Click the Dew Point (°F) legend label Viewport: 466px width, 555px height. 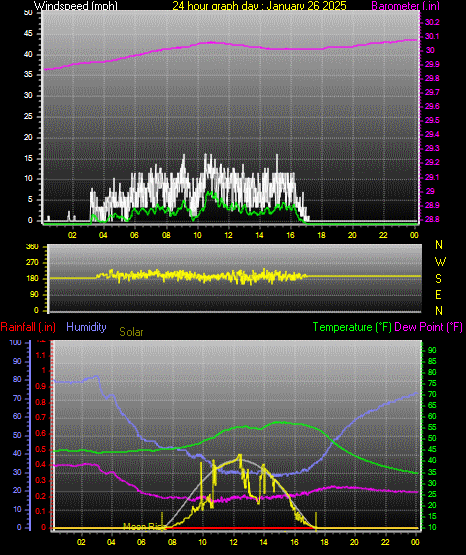click(428, 327)
